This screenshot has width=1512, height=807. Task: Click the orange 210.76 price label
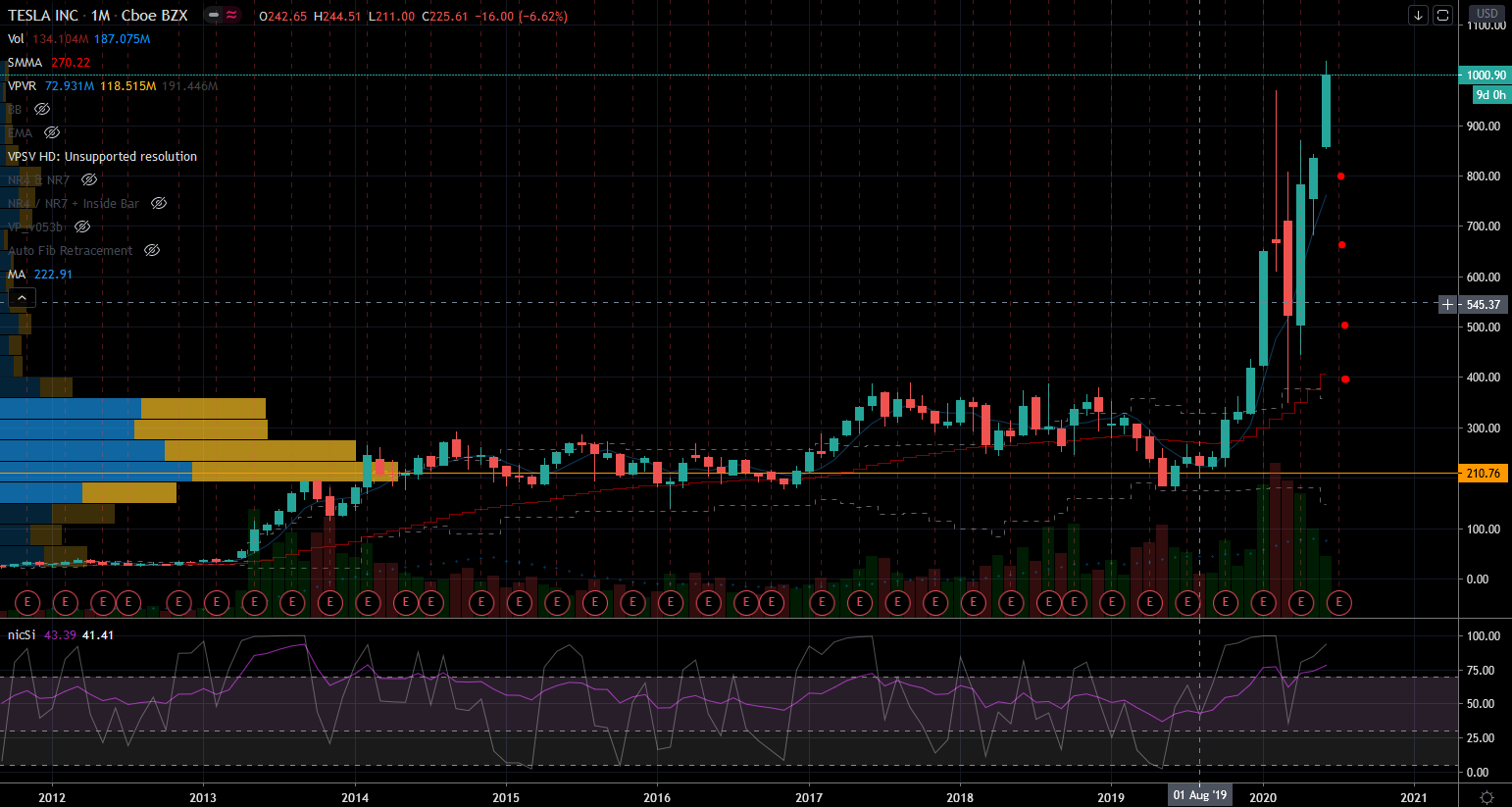point(1483,473)
